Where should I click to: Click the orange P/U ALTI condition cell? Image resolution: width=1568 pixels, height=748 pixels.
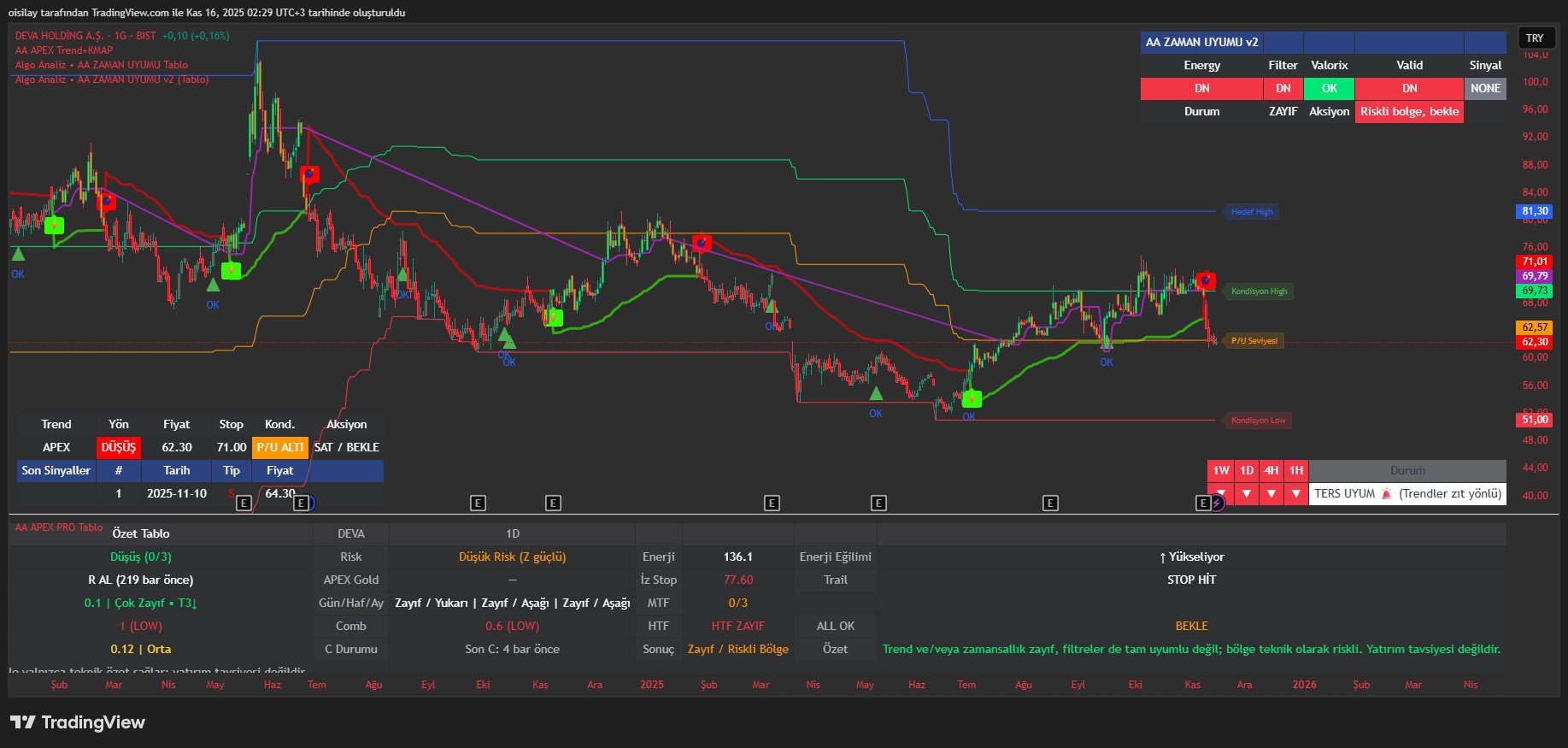point(279,447)
